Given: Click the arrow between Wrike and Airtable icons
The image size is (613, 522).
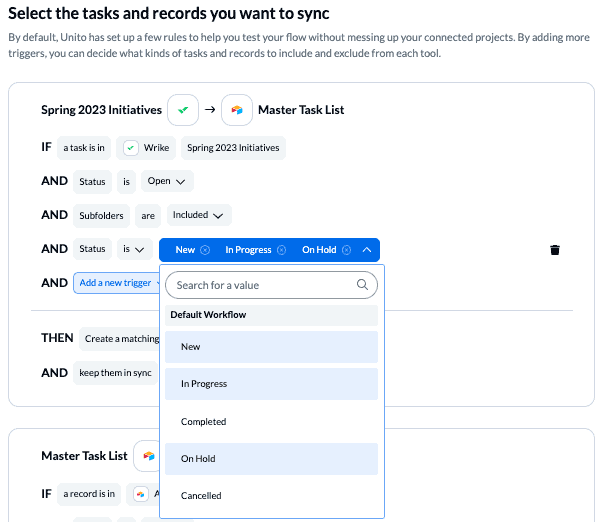Looking at the screenshot, I should (210, 109).
